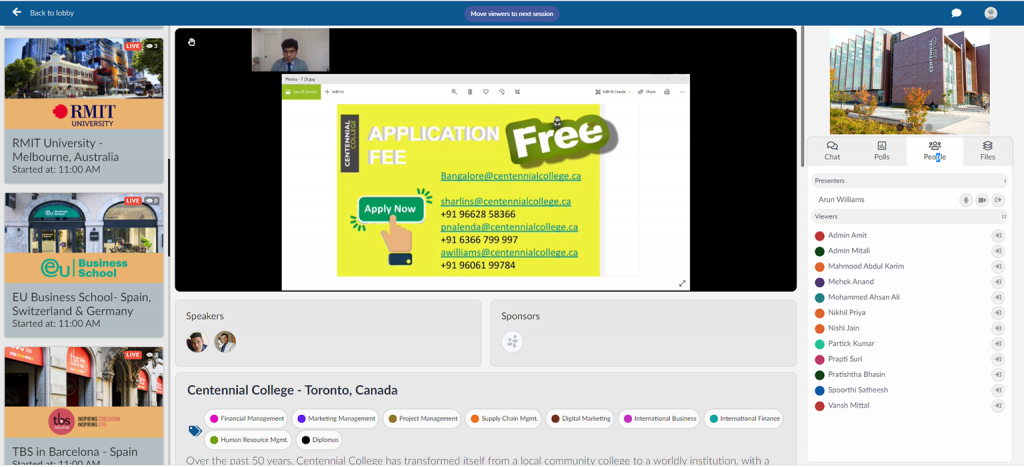The height and width of the screenshot is (467, 1024).
Task: Remove Arun Williams from presenters
Action: (998, 200)
